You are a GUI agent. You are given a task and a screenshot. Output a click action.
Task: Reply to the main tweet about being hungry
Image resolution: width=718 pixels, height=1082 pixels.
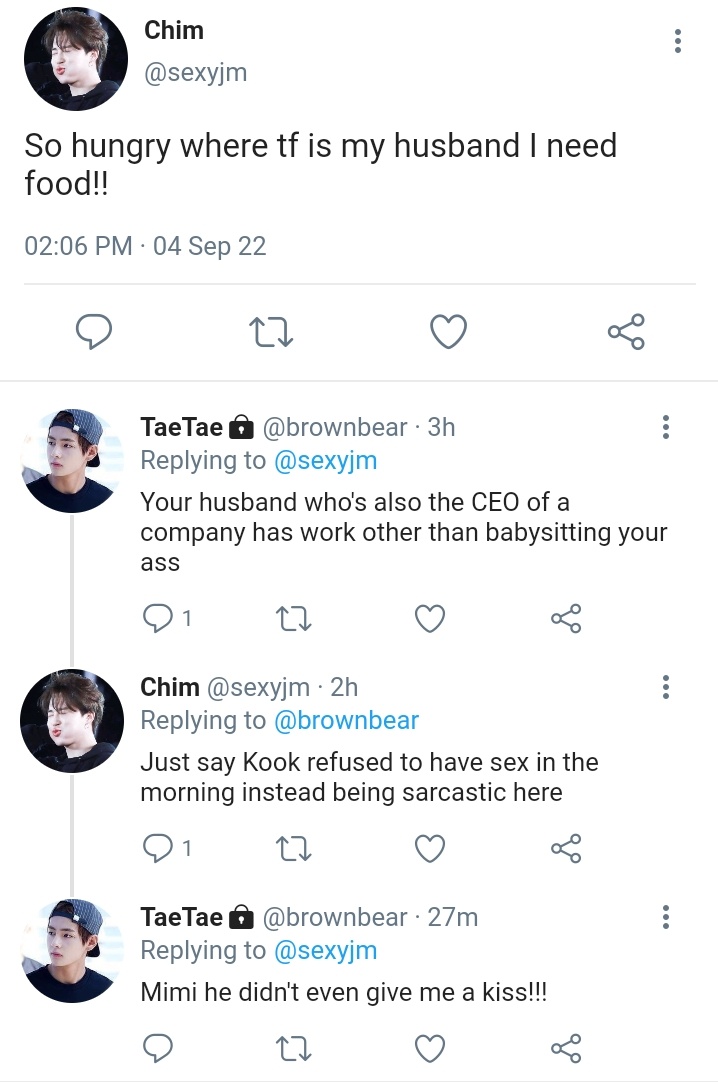click(93, 332)
